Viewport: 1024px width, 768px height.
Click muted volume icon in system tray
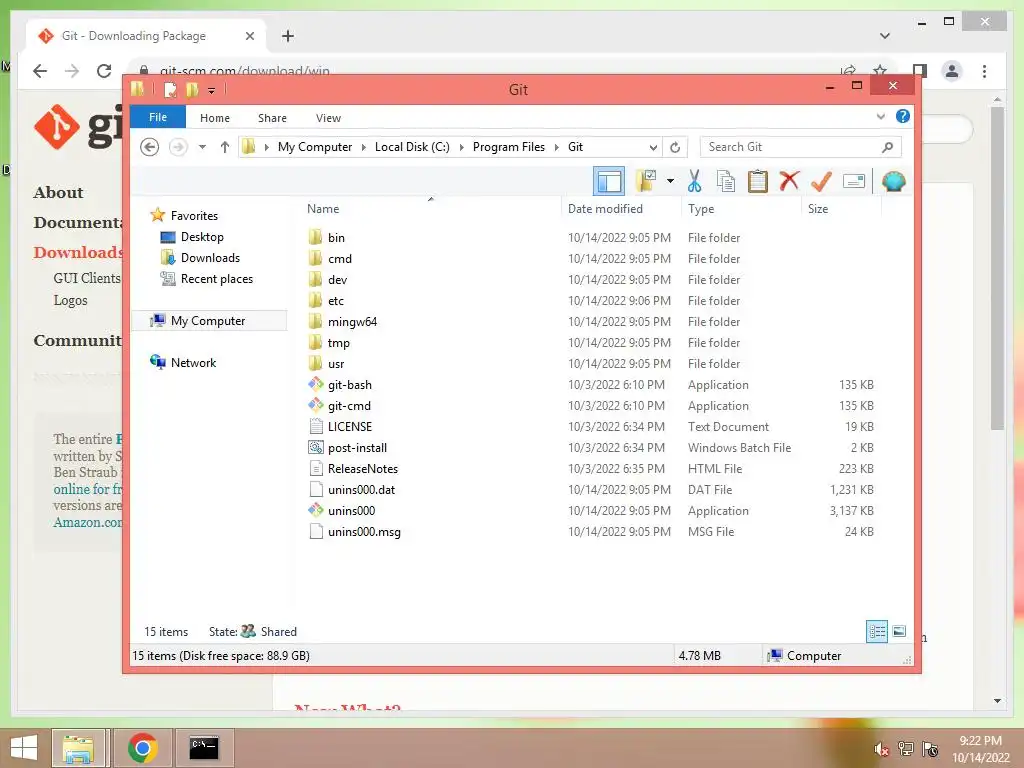882,749
